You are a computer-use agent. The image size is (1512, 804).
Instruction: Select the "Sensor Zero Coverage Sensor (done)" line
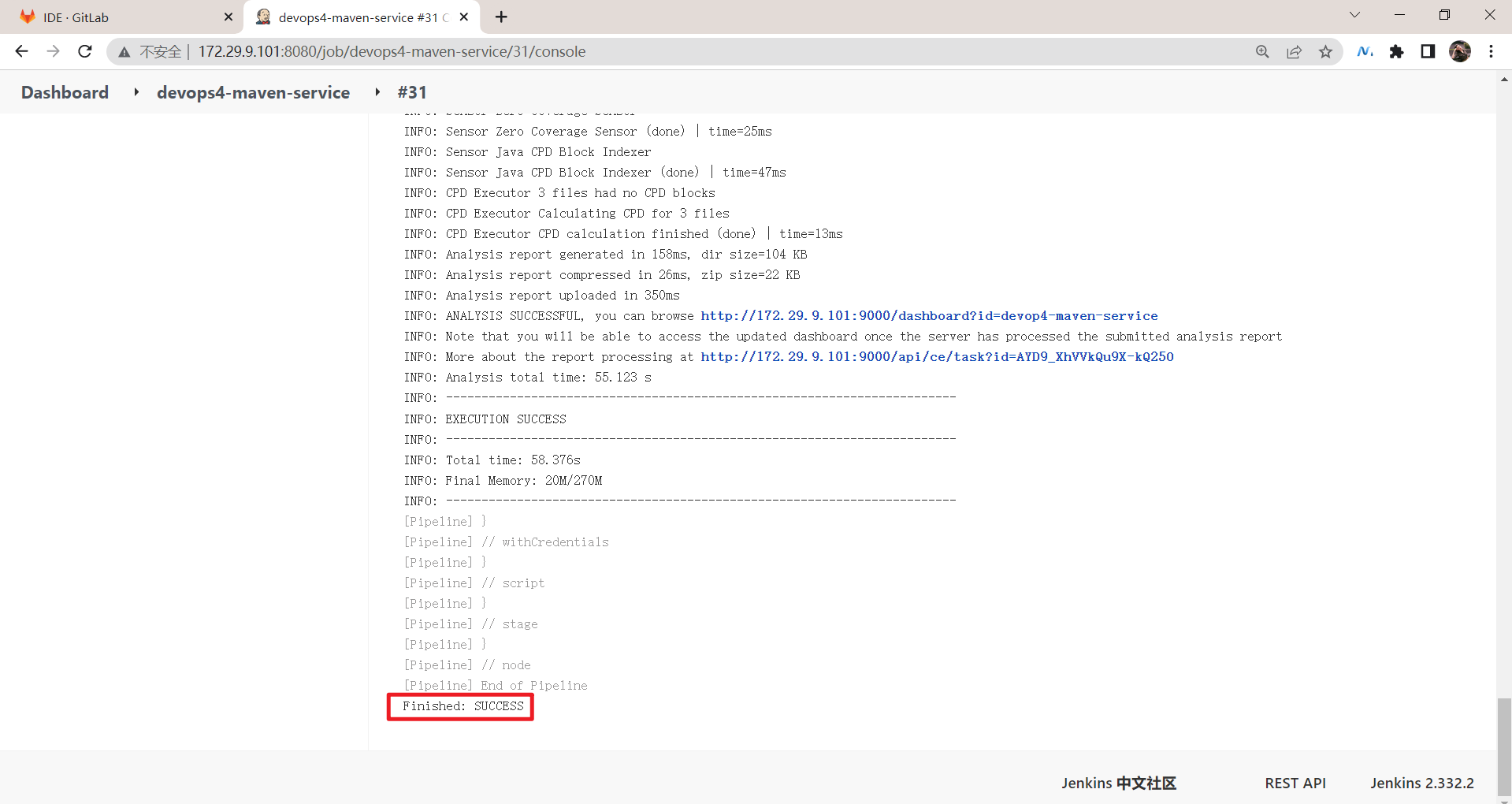[588, 131]
